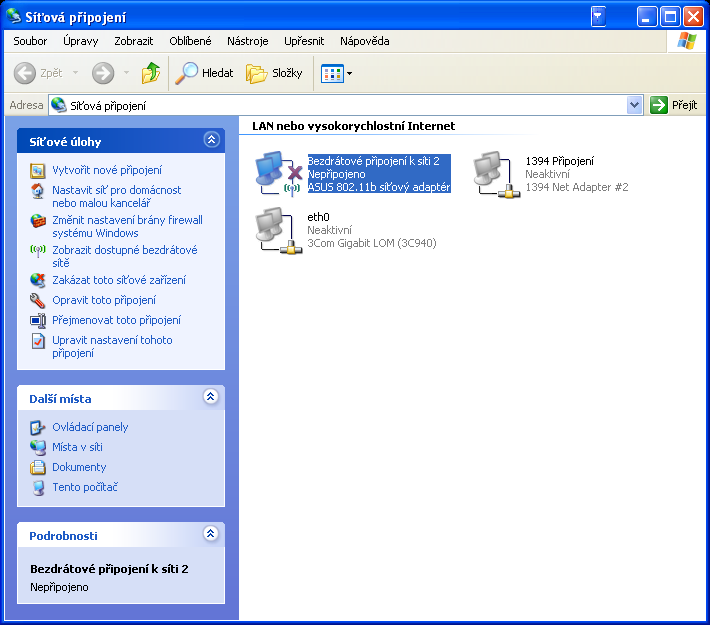Open the Upřesnit menu
This screenshot has width=710, height=625.
coord(304,41)
